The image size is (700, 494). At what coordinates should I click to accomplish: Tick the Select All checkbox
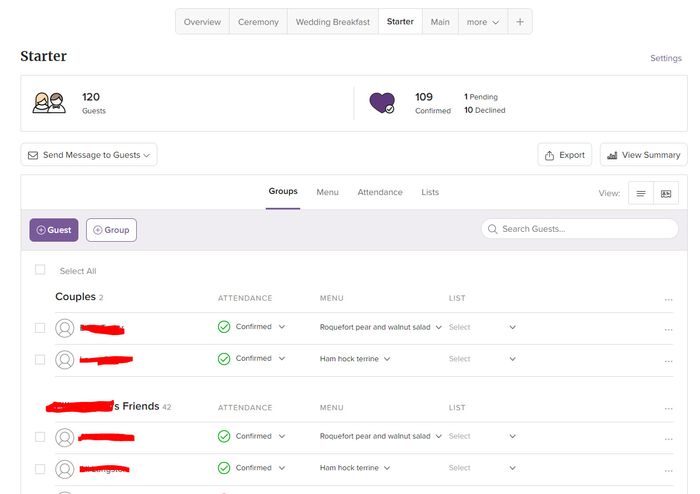pos(40,270)
